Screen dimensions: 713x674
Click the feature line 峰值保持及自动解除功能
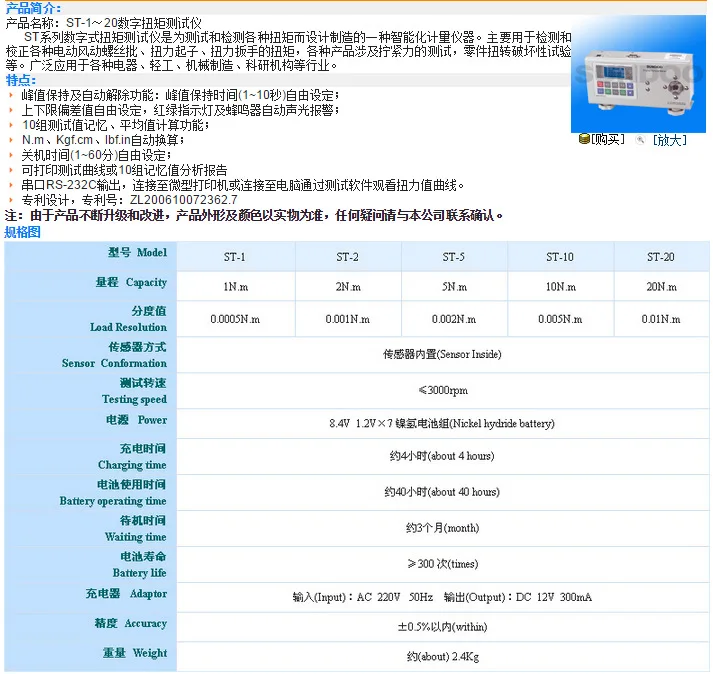pos(180,95)
